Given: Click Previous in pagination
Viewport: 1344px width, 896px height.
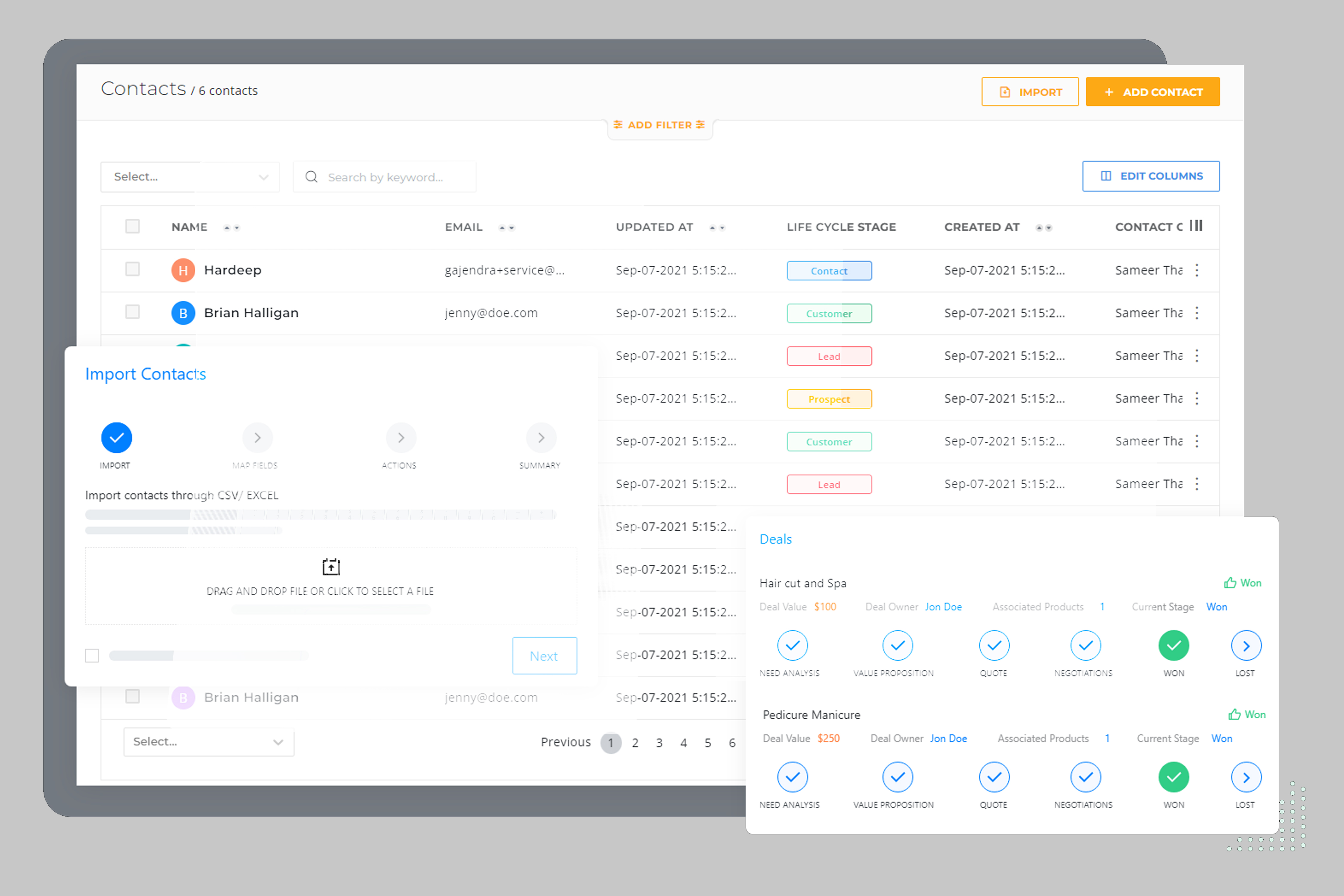Looking at the screenshot, I should 566,742.
